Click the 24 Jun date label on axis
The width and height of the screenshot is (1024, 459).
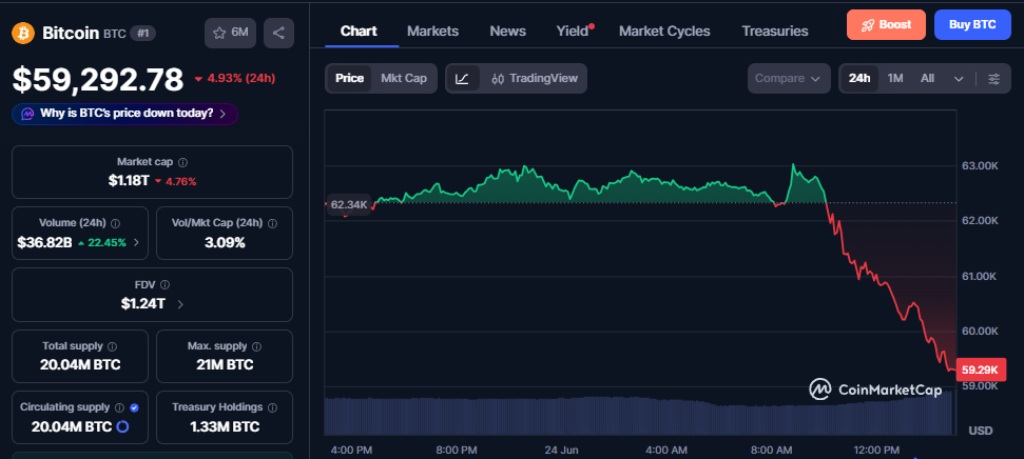(561, 450)
